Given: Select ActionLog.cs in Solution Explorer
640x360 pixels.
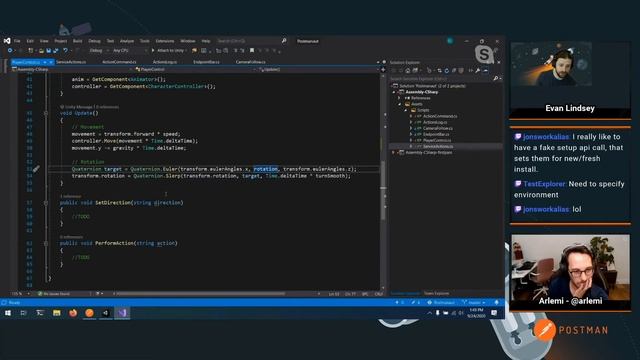Looking at the screenshot, I should (x=434, y=122).
